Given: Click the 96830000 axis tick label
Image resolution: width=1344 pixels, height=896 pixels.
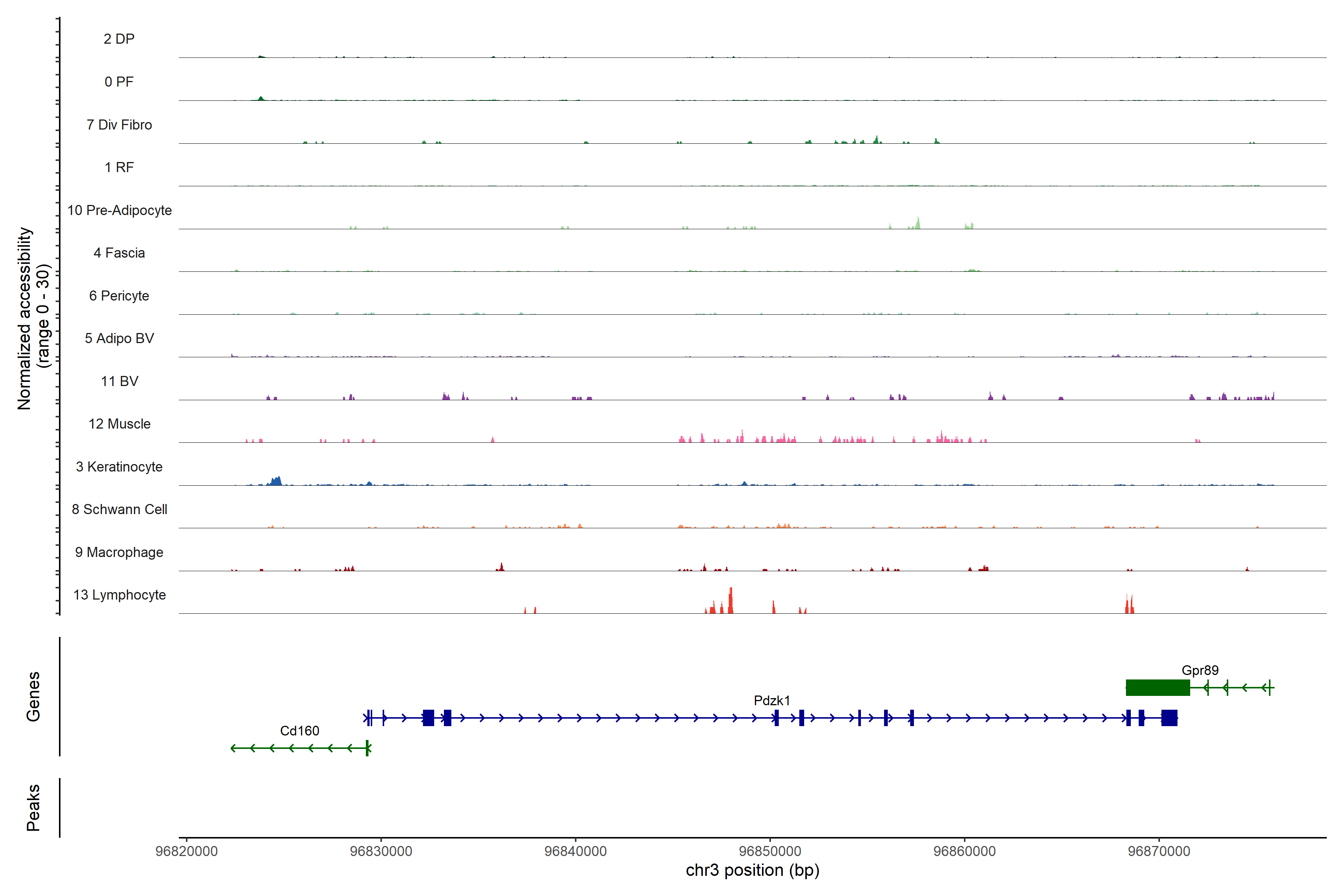Looking at the screenshot, I should [380, 851].
